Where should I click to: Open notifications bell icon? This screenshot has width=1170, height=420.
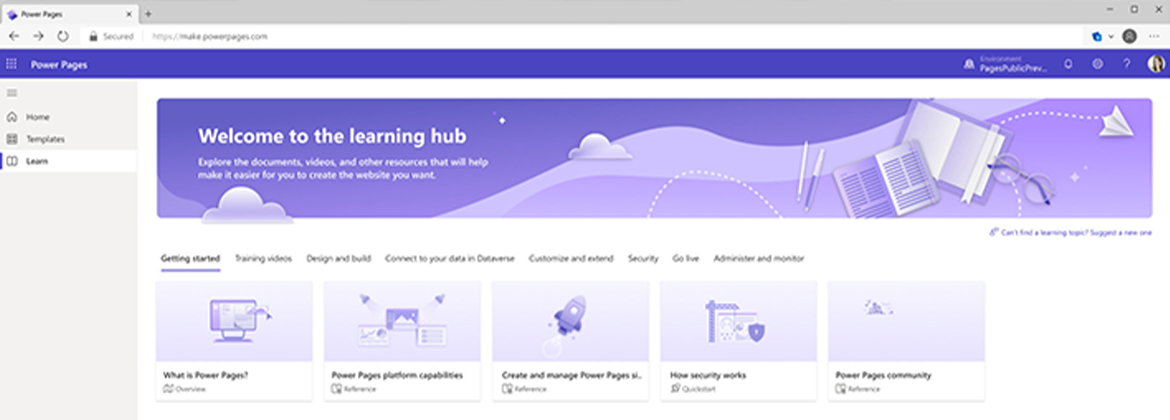(1069, 64)
